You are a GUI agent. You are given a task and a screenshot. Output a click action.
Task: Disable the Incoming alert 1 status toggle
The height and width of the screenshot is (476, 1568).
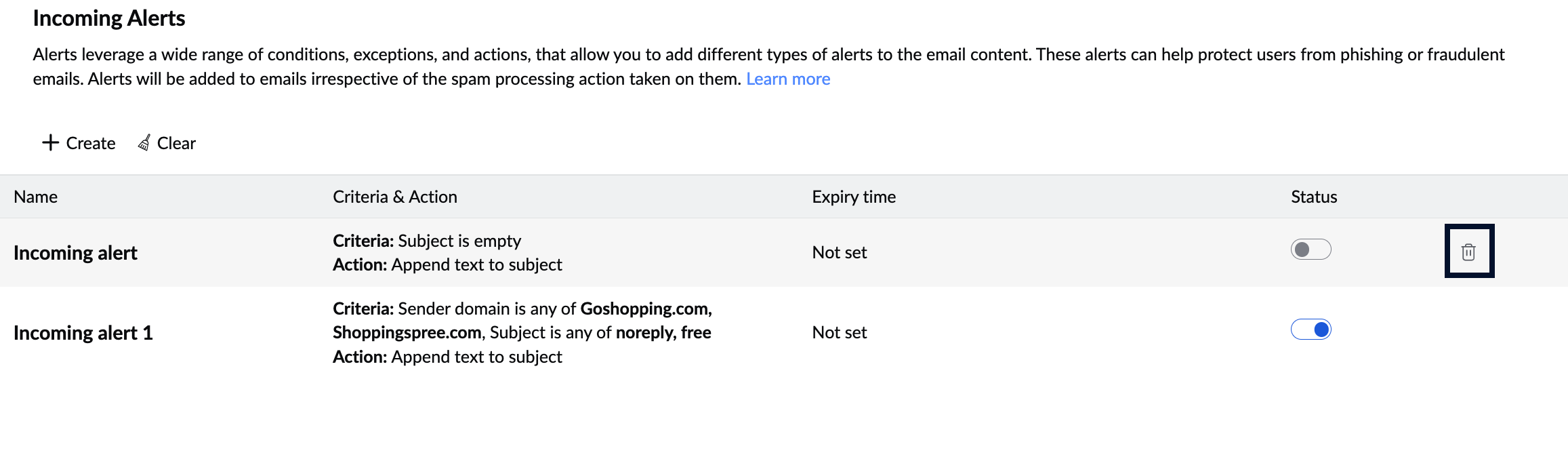coord(1311,330)
